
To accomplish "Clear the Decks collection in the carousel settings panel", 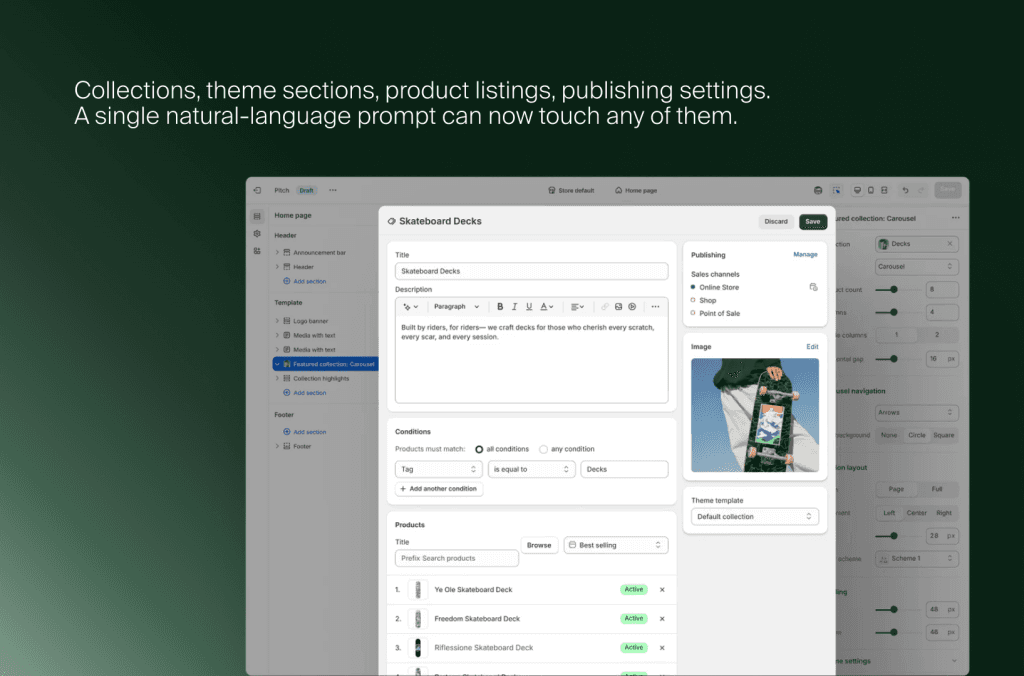I will point(950,244).
